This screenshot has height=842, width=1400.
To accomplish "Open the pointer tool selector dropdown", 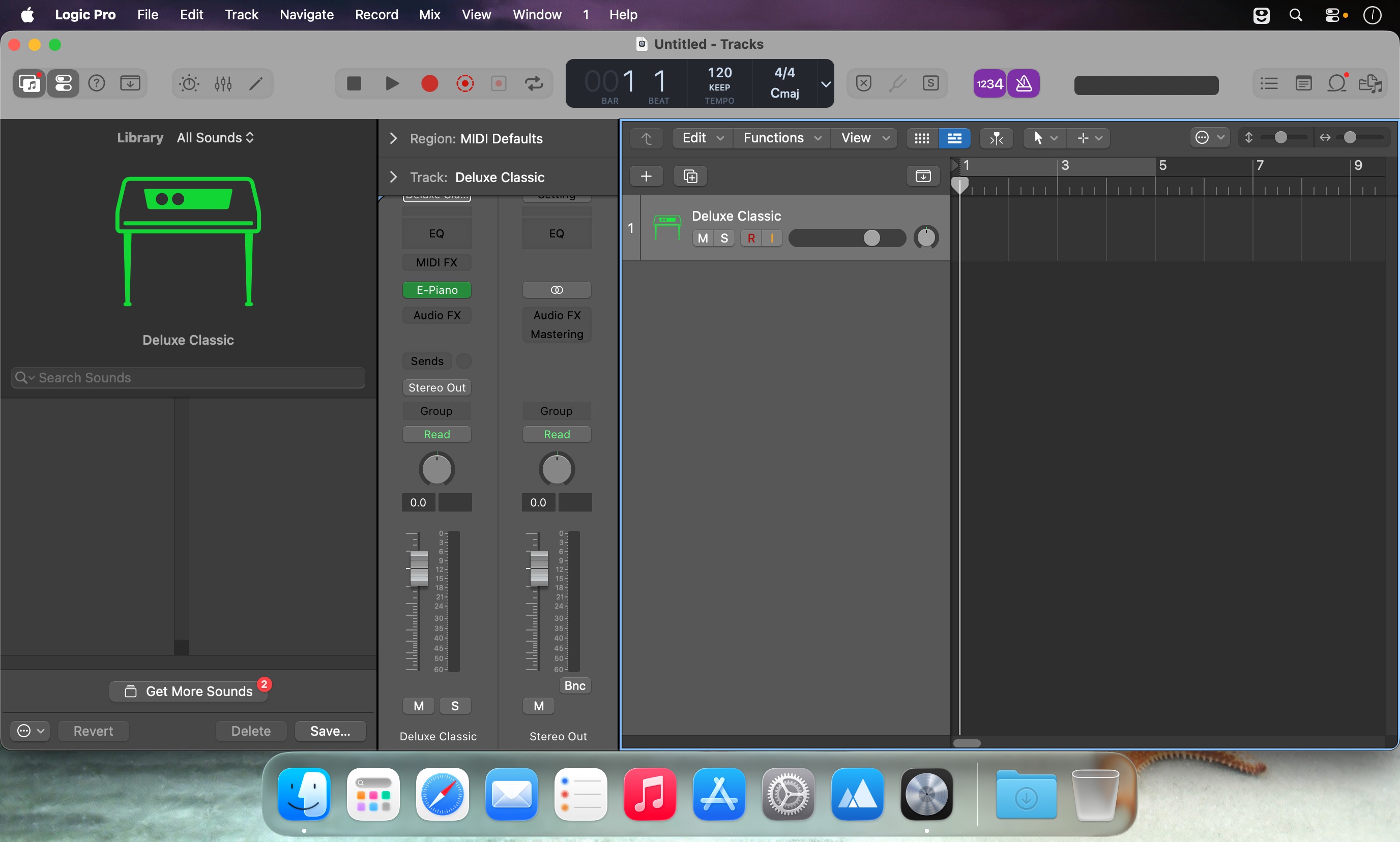I will tap(1045, 138).
